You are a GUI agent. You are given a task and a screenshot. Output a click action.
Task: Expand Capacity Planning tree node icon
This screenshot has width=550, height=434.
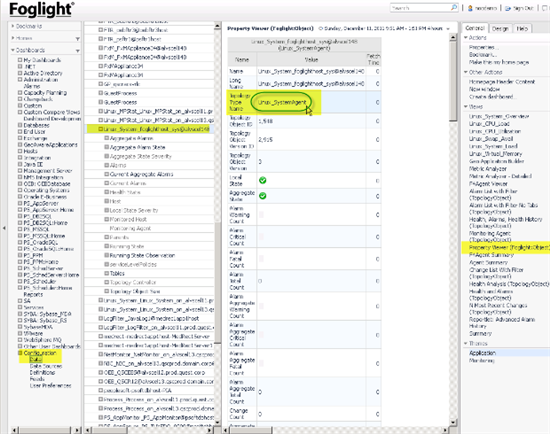[20, 93]
